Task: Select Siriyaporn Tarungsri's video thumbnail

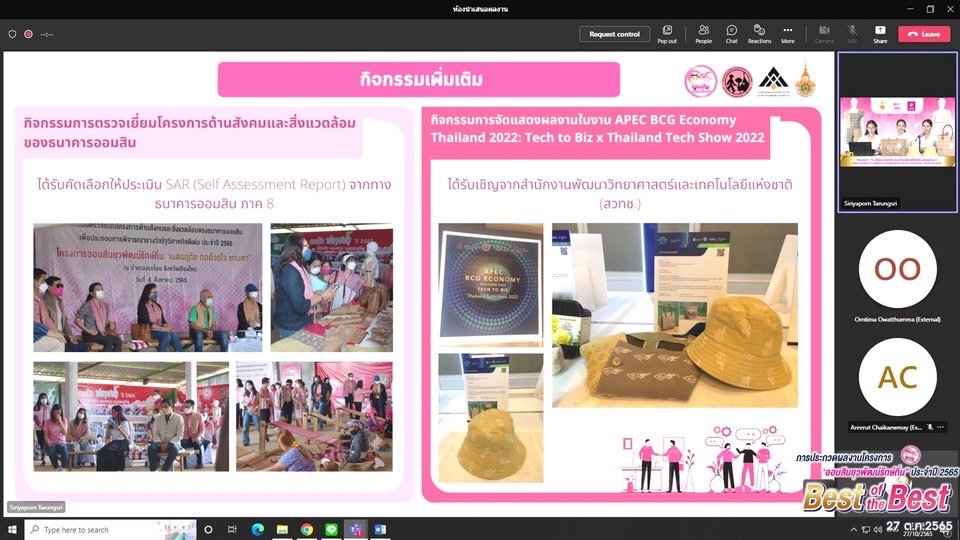Action: (897, 131)
